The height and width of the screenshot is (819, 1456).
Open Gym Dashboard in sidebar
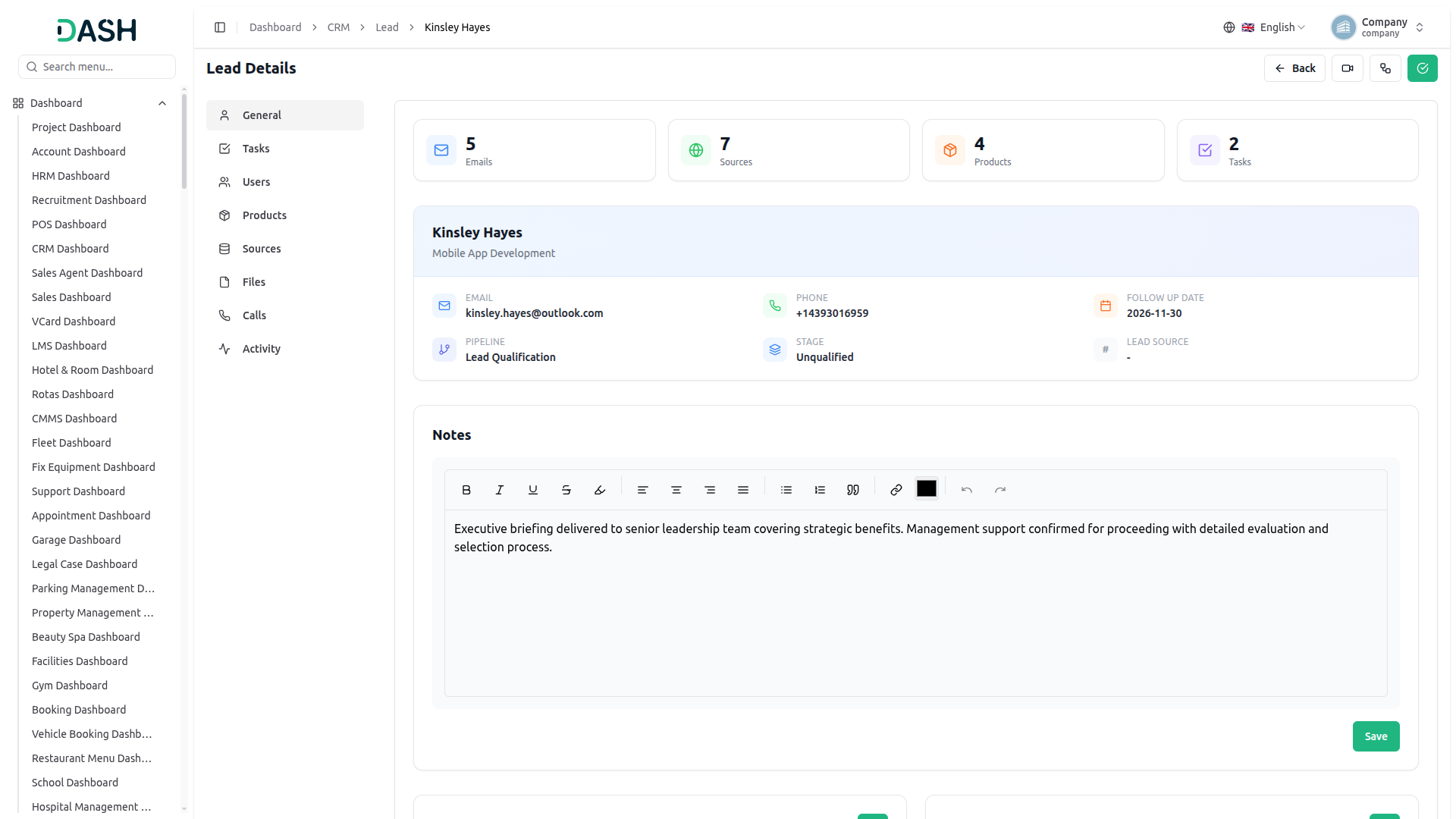(70, 686)
